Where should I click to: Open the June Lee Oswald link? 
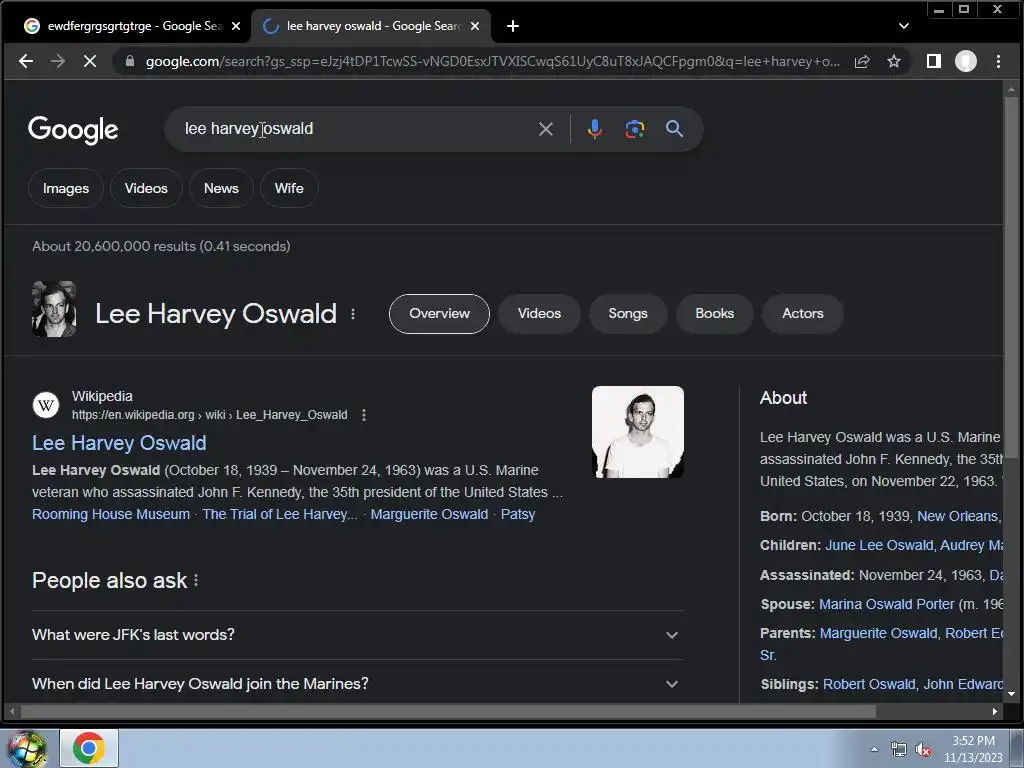tap(879, 545)
